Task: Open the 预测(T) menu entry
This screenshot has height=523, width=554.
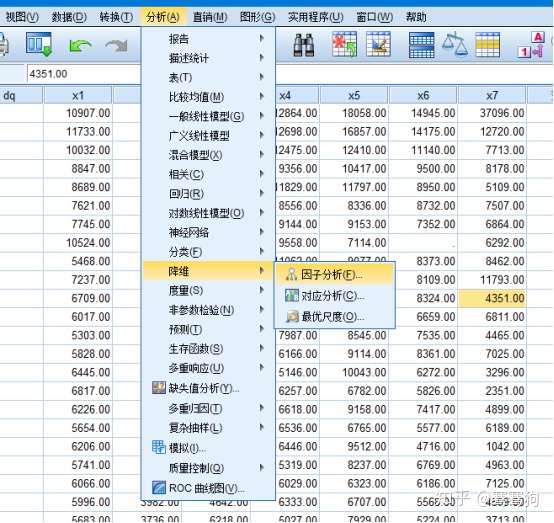Action: click(208, 330)
